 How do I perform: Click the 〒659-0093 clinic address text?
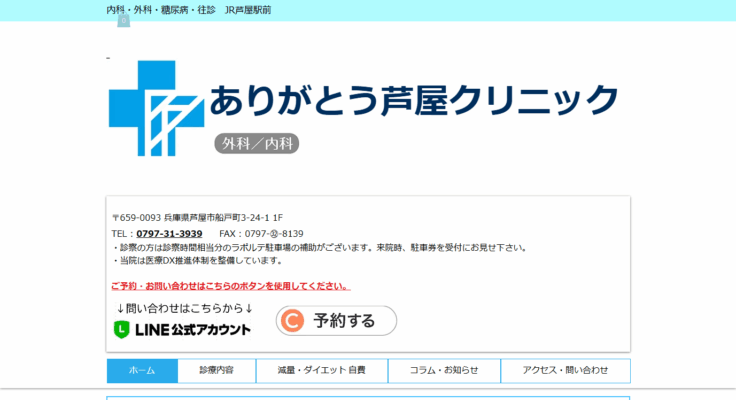pos(197,217)
